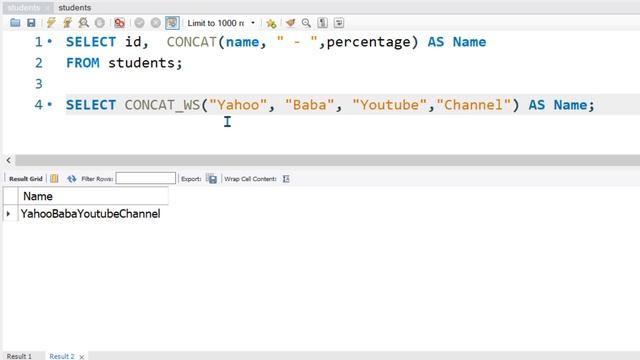Focus the Filter Rows input field
The image size is (640, 360).
click(146, 178)
